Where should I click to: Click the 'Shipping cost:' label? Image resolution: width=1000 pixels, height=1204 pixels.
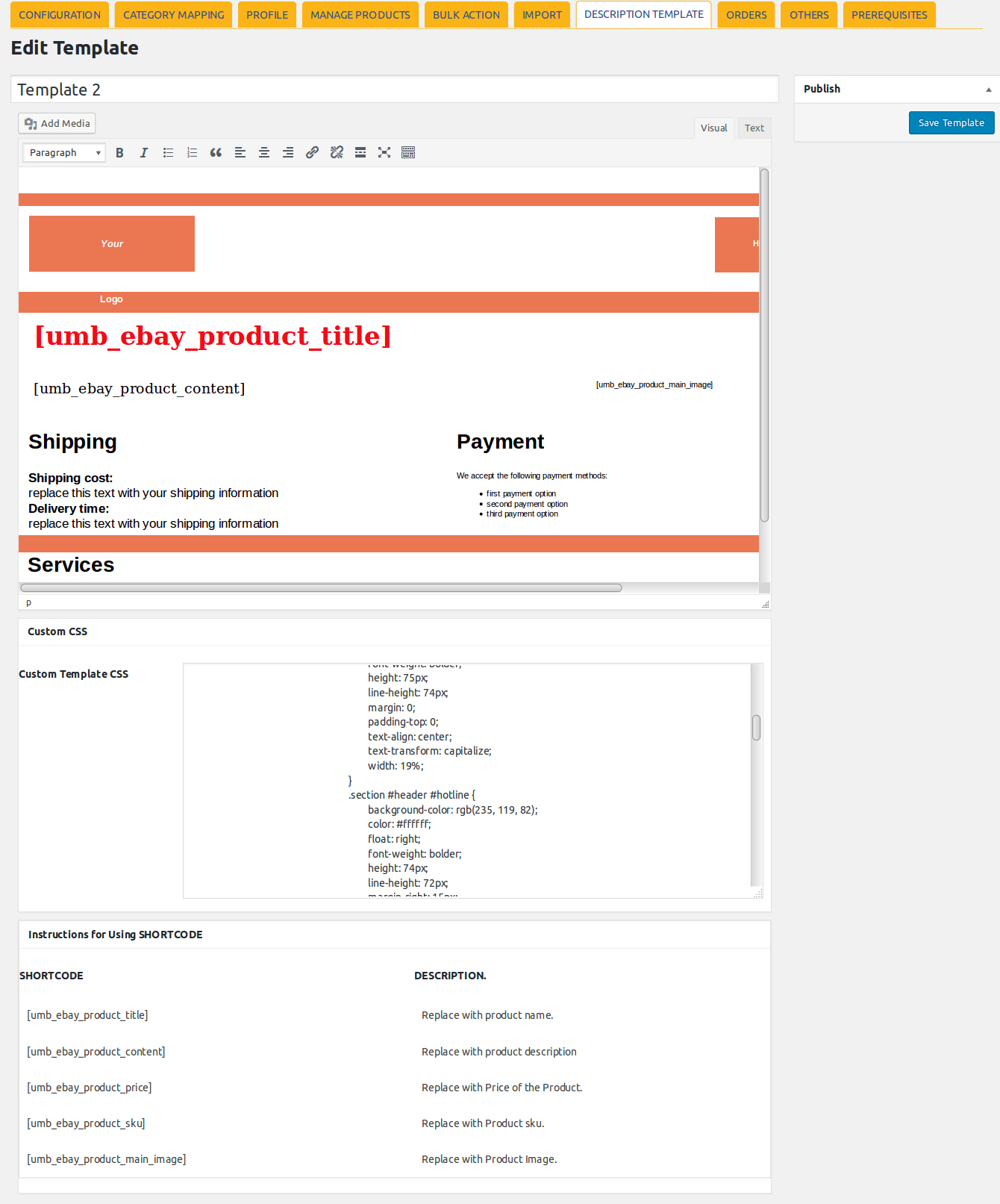coord(71,478)
